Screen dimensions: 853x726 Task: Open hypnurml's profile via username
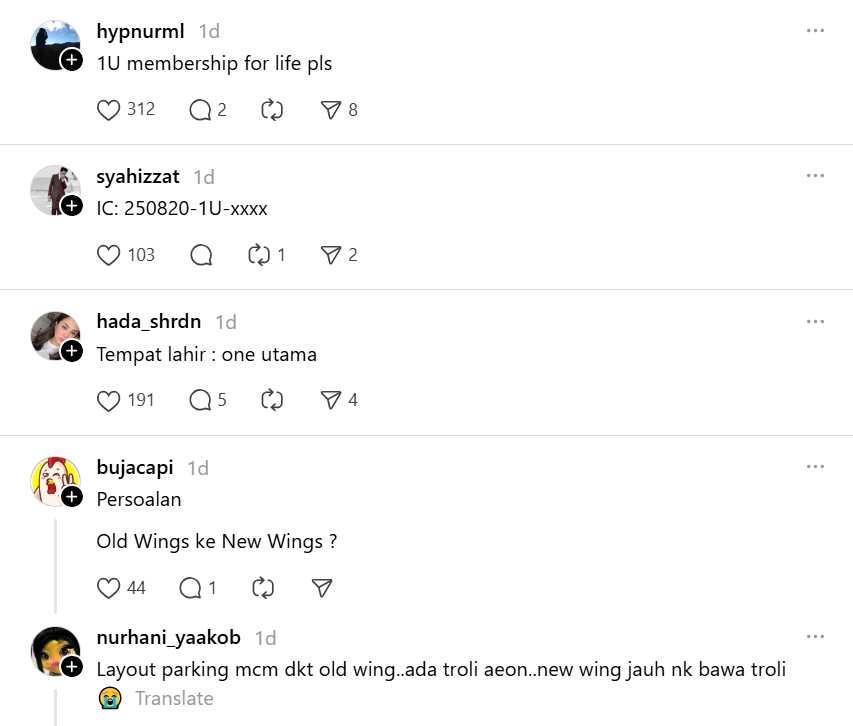pos(140,31)
